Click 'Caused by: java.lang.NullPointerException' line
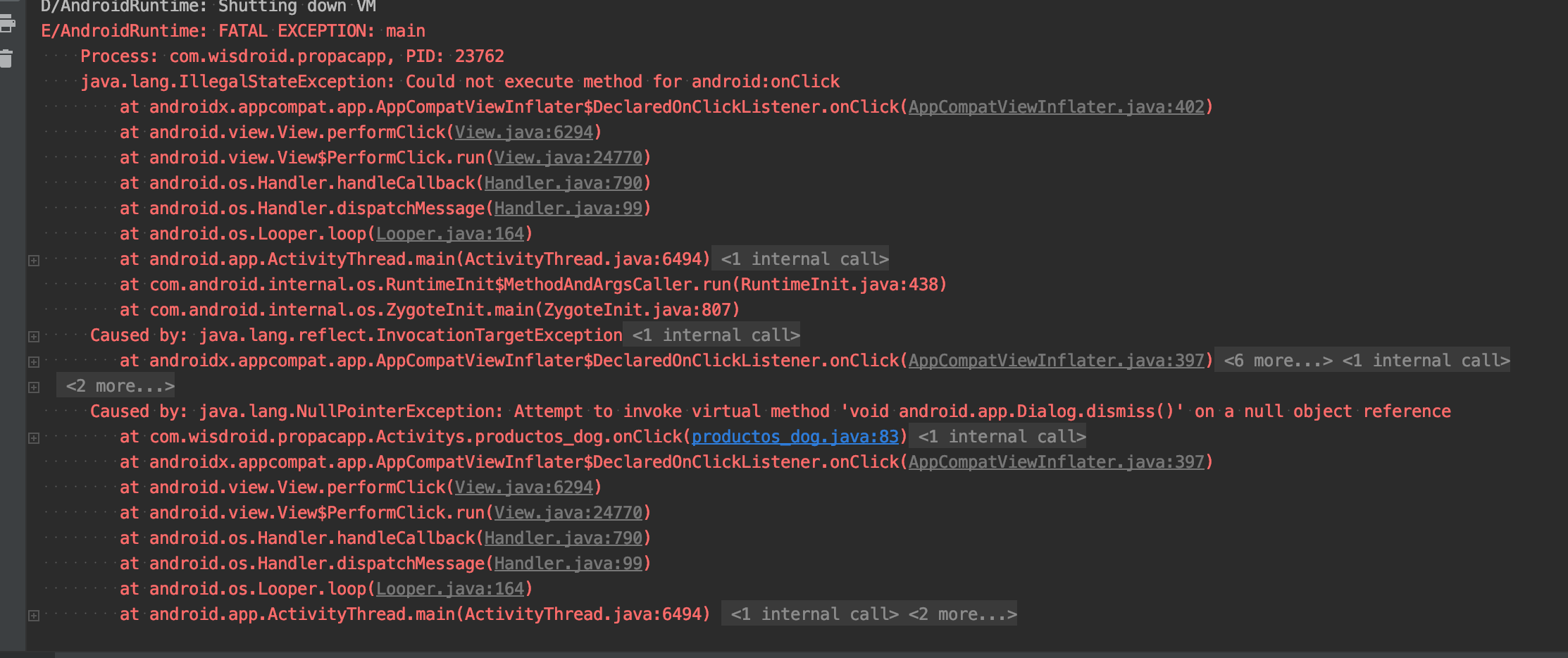This screenshot has height=658, width=1568. point(771,411)
